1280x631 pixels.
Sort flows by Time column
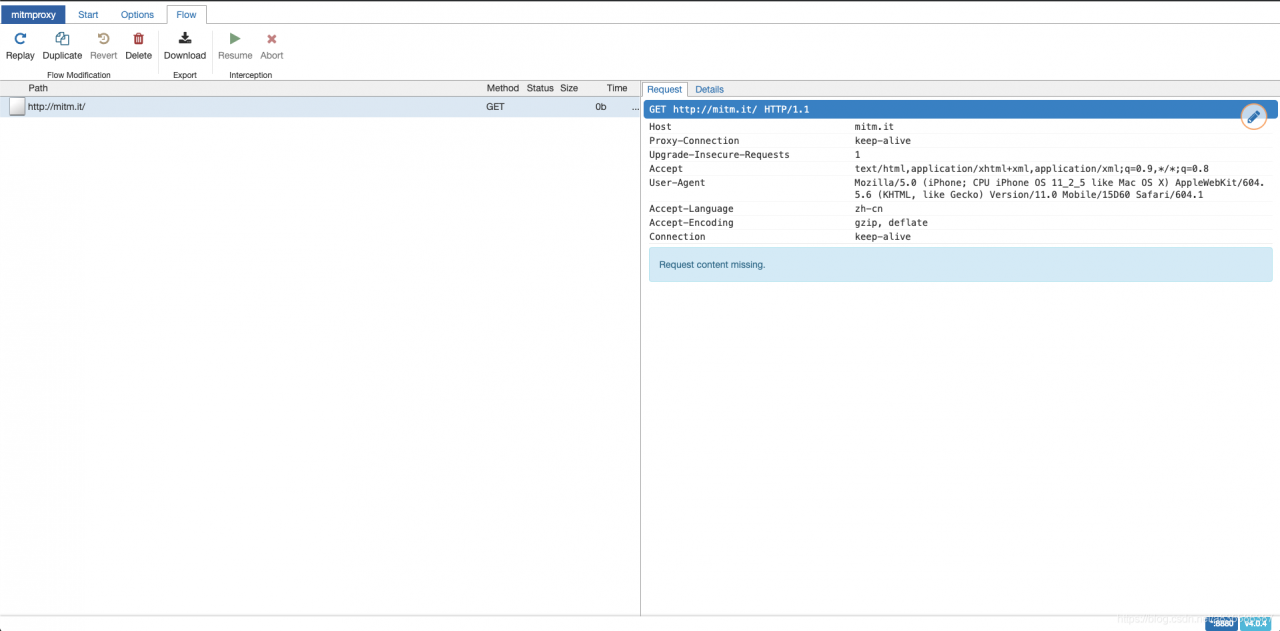pos(617,88)
